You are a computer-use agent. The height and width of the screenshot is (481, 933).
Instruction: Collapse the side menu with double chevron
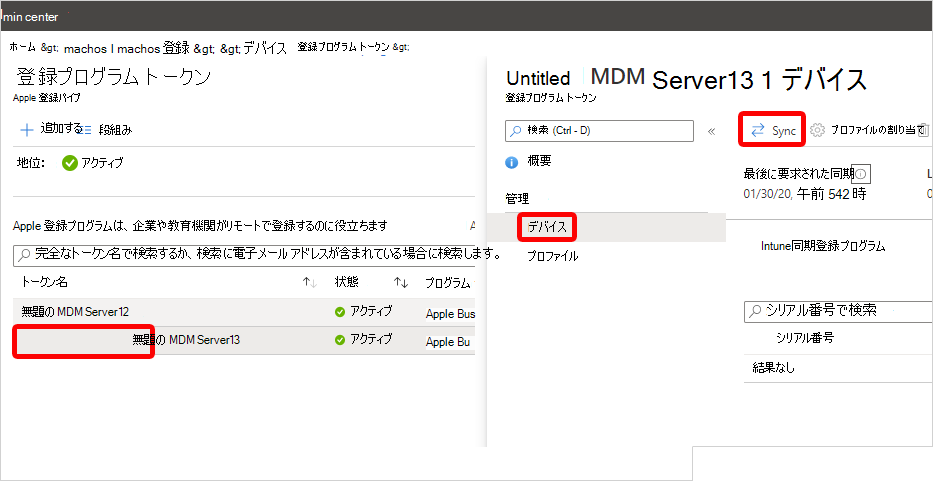tap(711, 131)
